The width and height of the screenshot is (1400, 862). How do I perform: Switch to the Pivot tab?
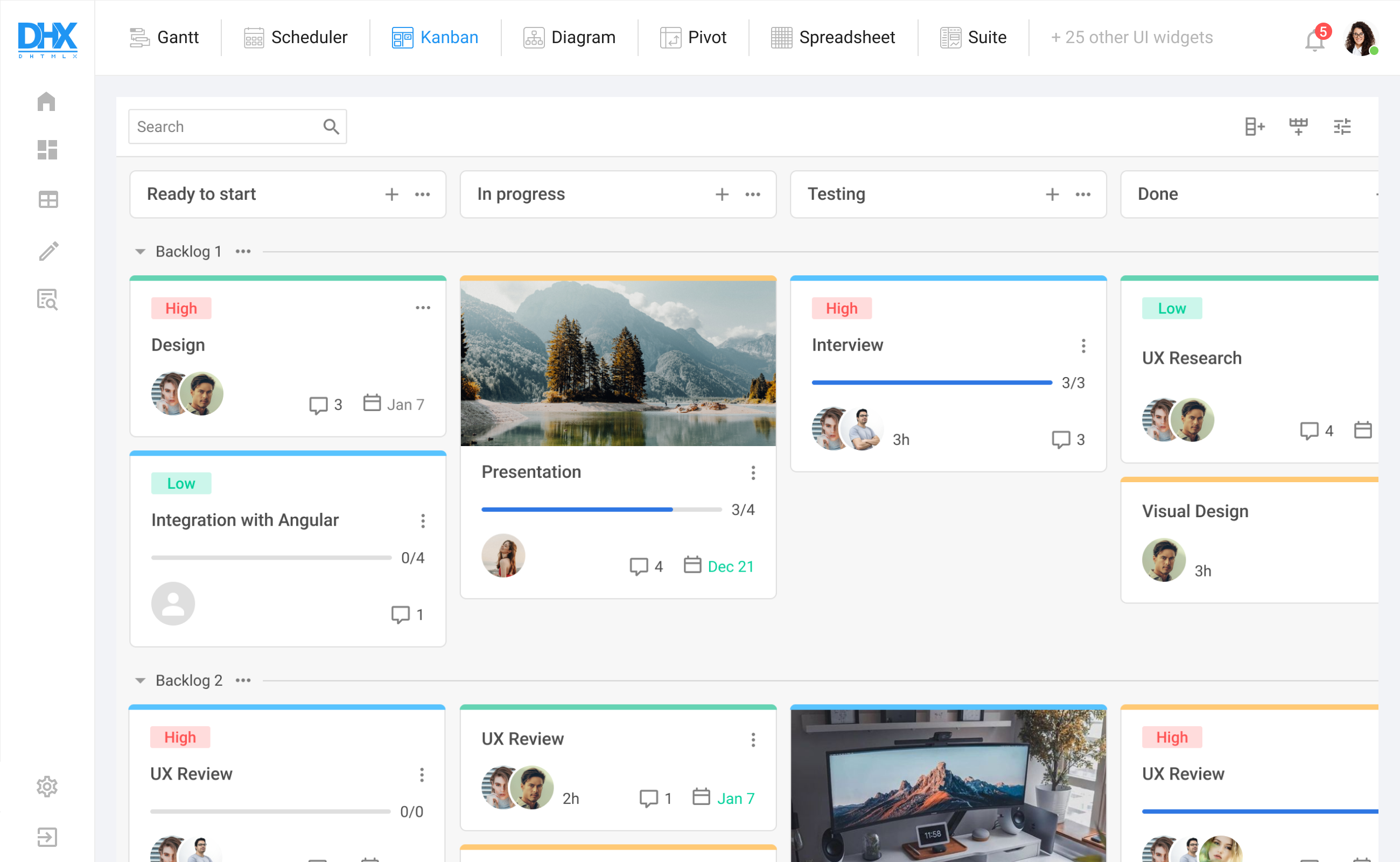tap(693, 38)
